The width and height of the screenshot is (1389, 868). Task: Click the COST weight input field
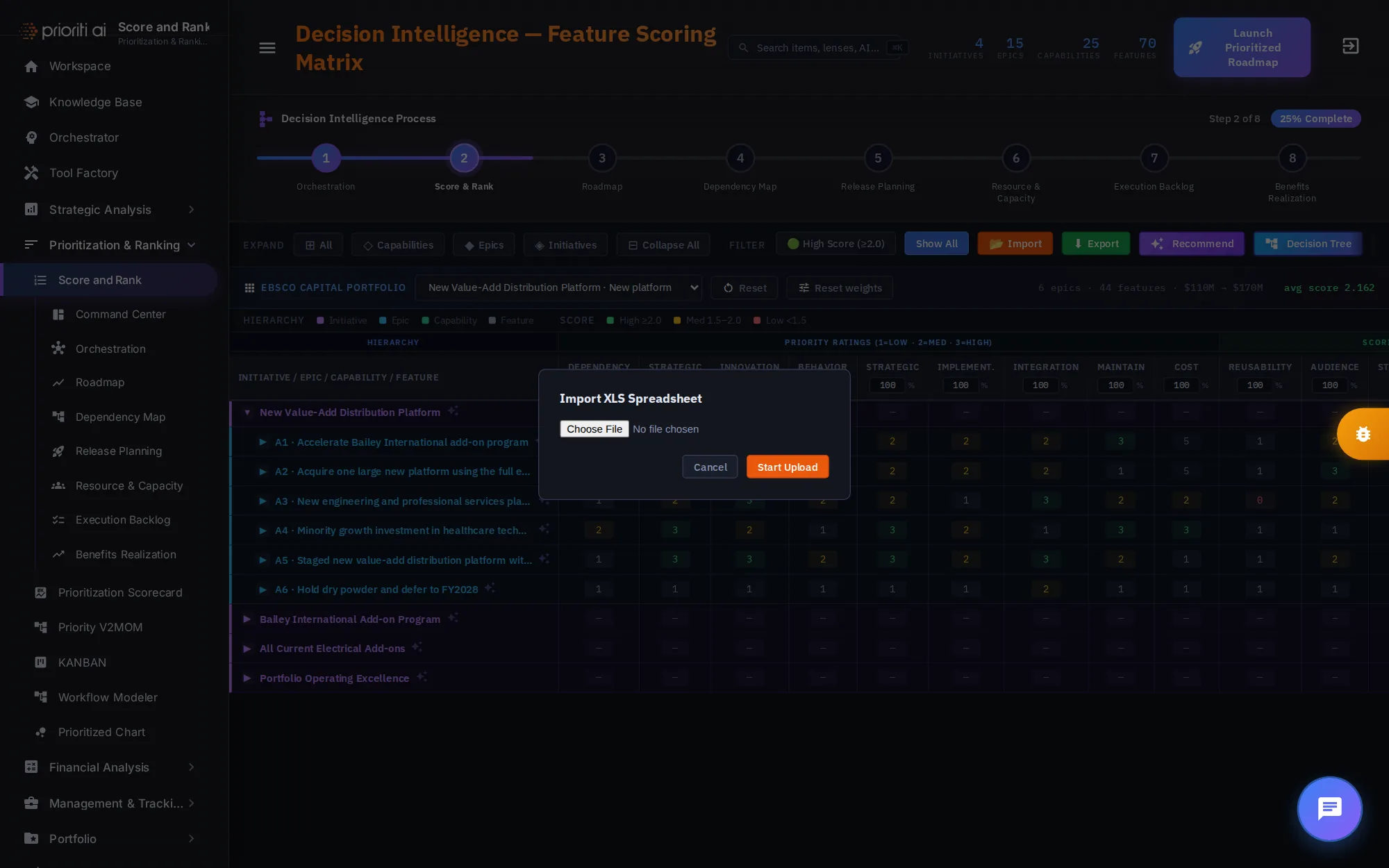[x=1181, y=385]
